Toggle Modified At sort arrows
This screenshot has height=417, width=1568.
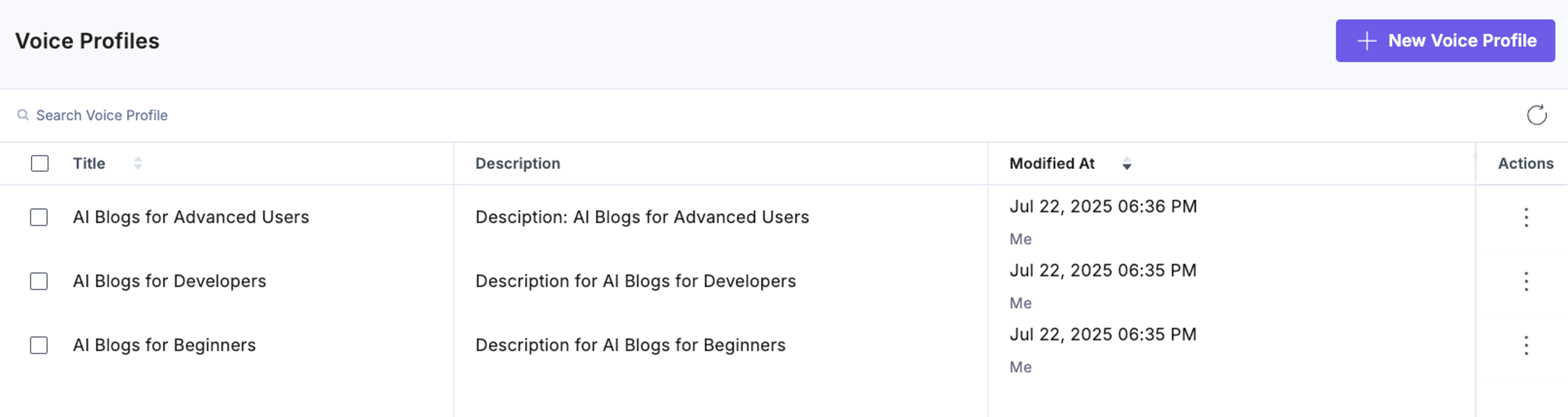click(x=1127, y=164)
